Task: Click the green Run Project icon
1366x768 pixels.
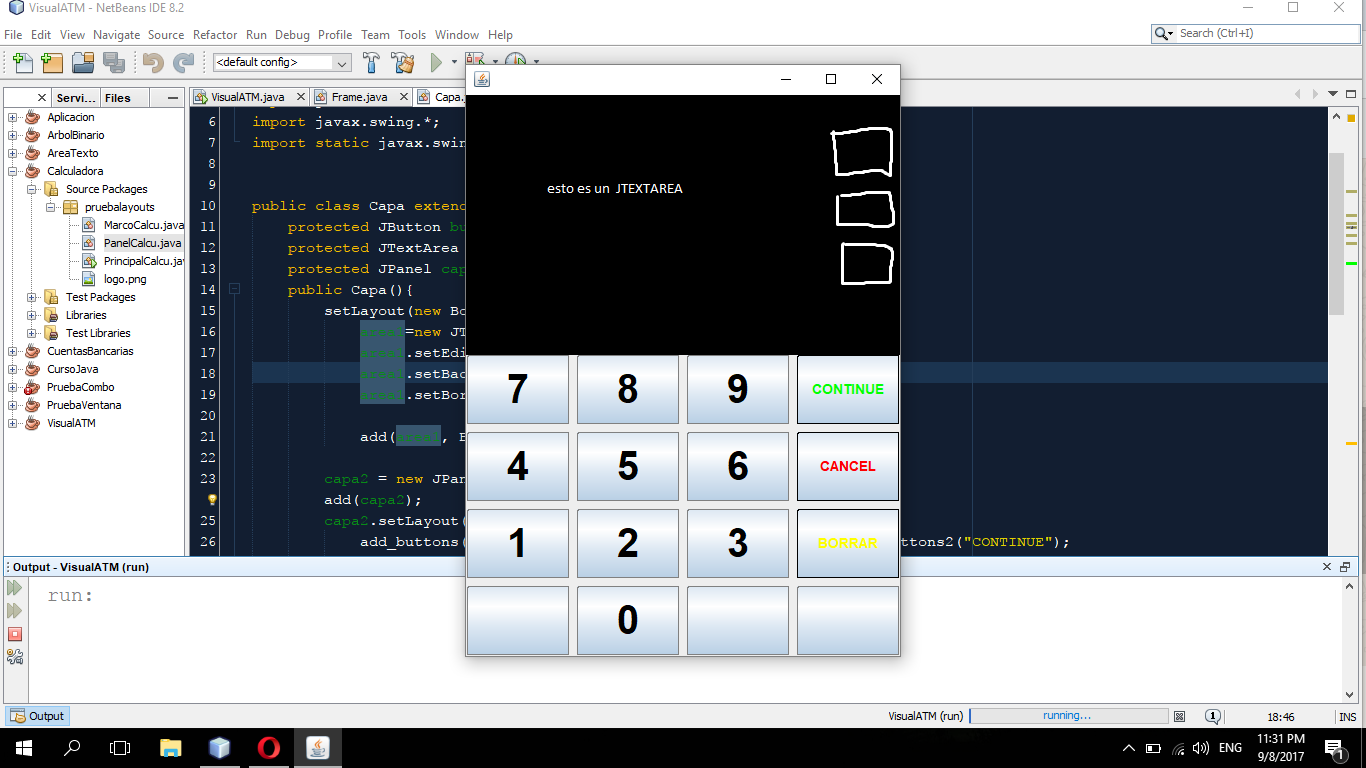Action: point(436,62)
